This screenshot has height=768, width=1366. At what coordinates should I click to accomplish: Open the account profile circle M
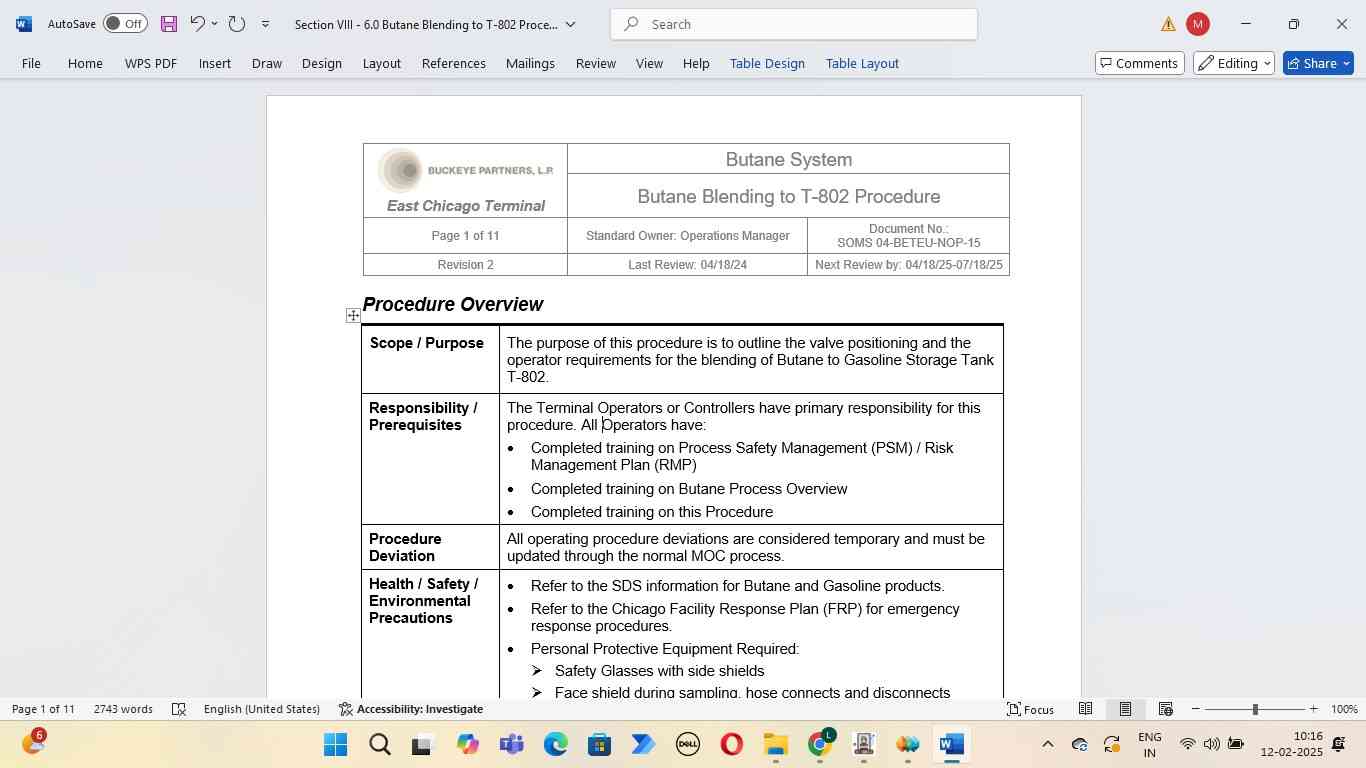point(1198,24)
